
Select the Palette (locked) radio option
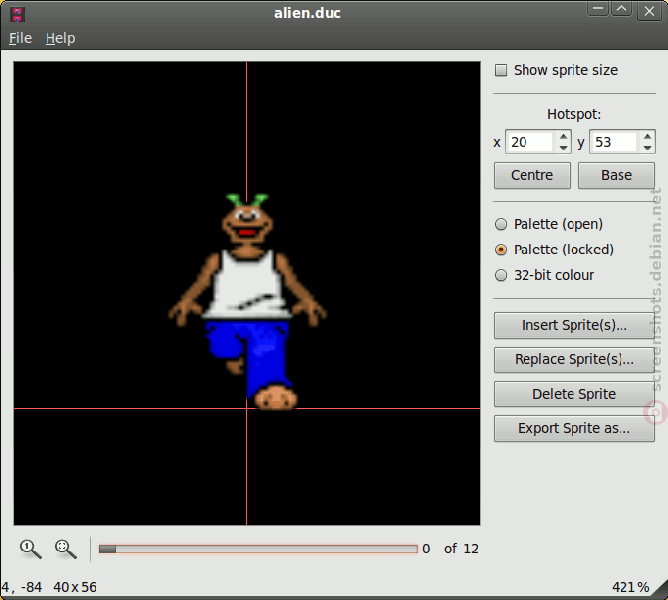point(501,250)
